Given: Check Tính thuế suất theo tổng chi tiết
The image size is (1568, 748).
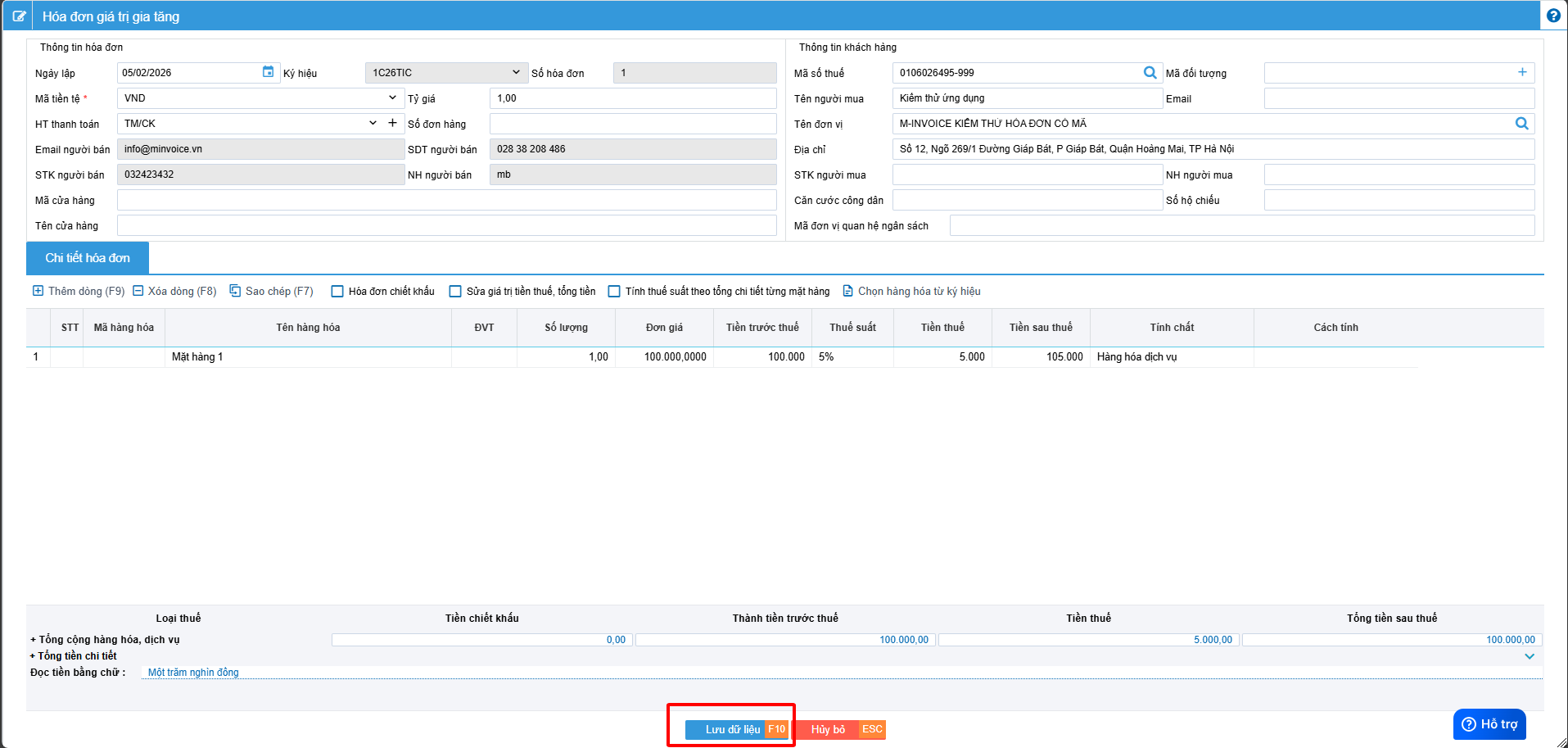Looking at the screenshot, I should tap(614, 292).
